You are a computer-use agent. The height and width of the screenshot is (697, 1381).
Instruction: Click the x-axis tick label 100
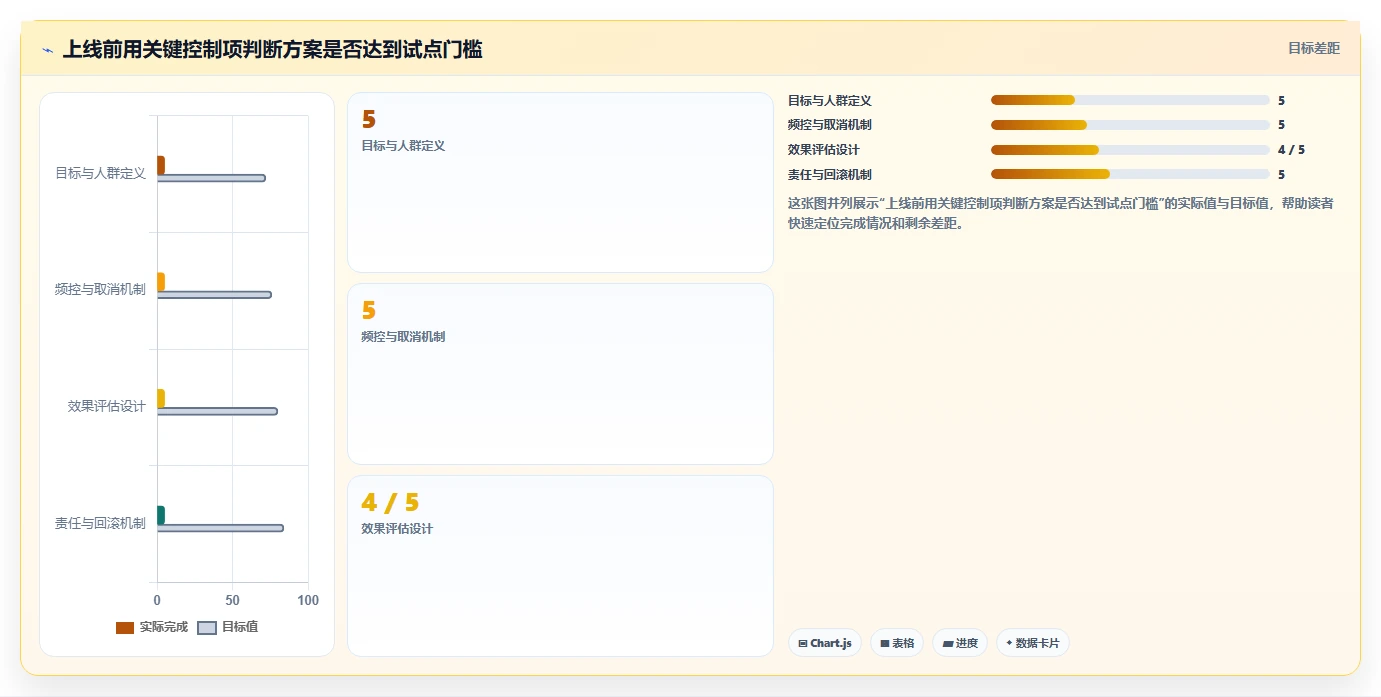308,600
